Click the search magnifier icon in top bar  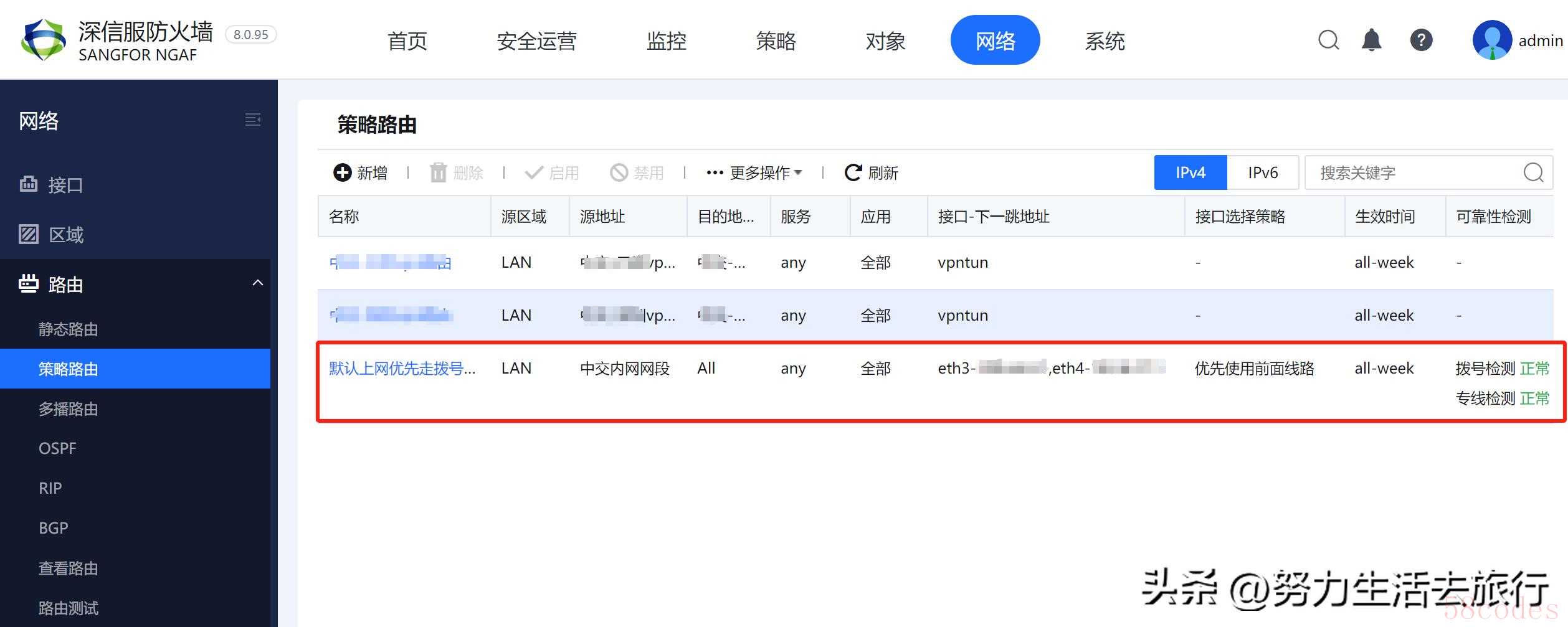(1328, 40)
